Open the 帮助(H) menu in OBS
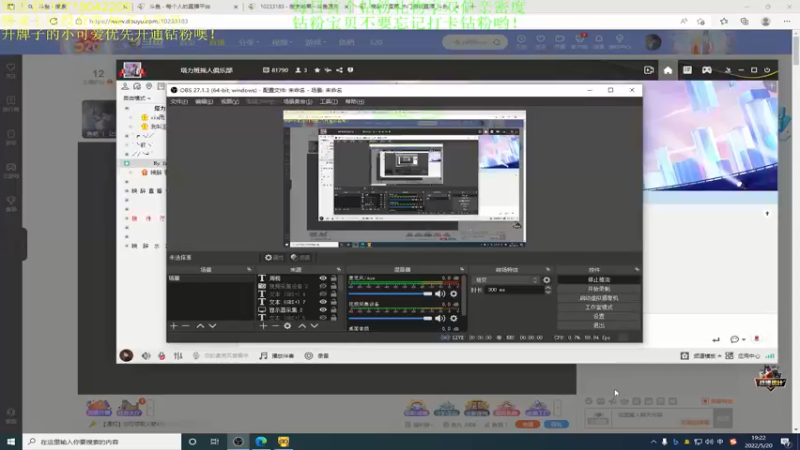 (x=355, y=102)
